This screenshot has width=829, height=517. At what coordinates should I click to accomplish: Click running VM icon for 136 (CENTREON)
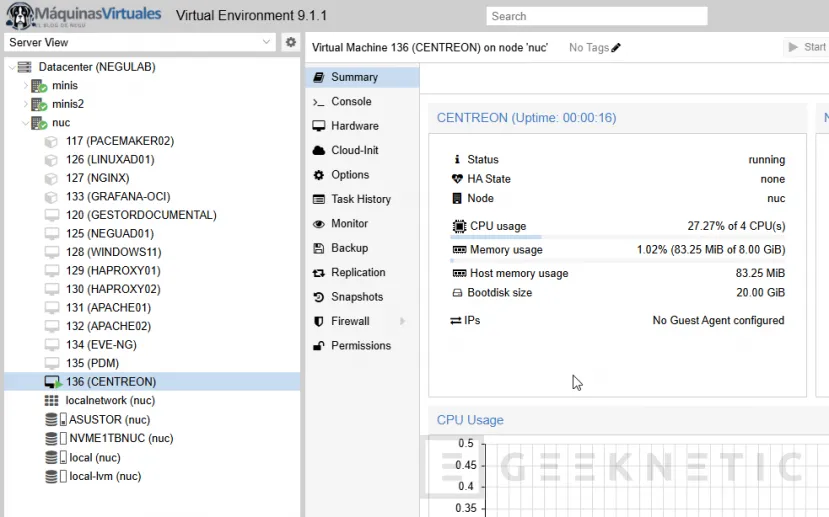click(x=53, y=382)
